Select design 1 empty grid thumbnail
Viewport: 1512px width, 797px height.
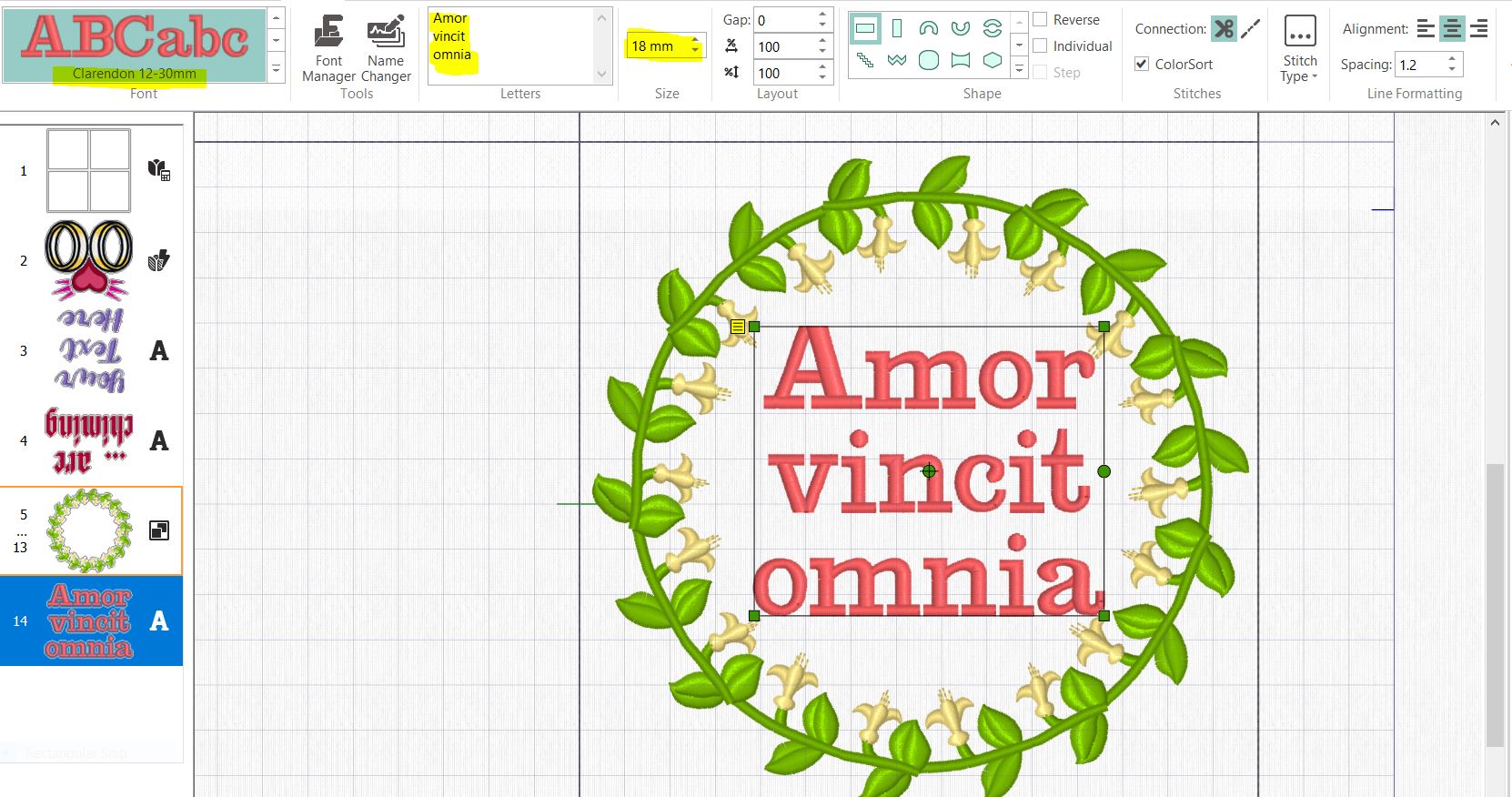coord(88,170)
